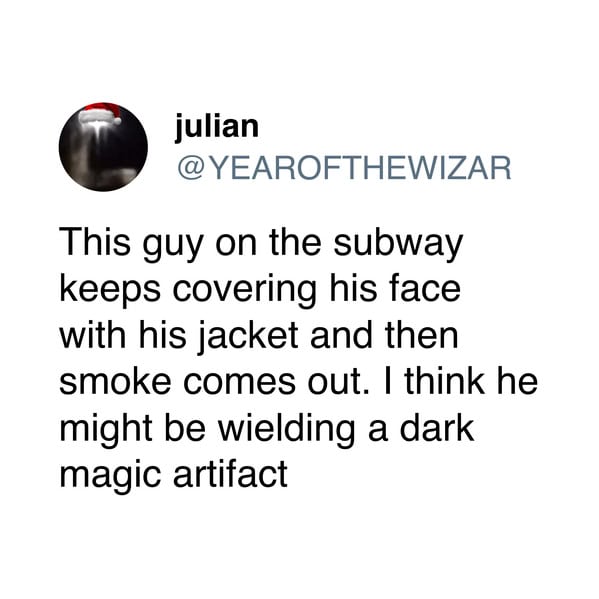Select the last line 'magic artifact'

point(173,476)
